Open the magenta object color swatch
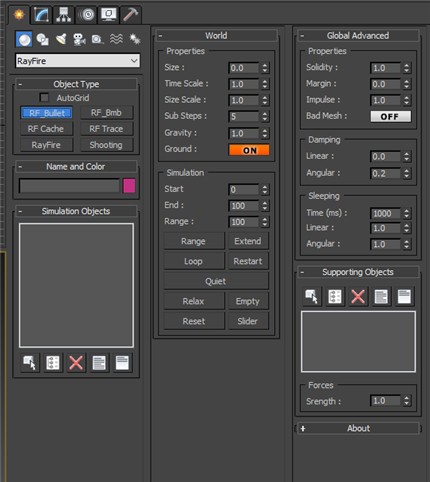Image resolution: width=430 pixels, height=482 pixels. 129,186
